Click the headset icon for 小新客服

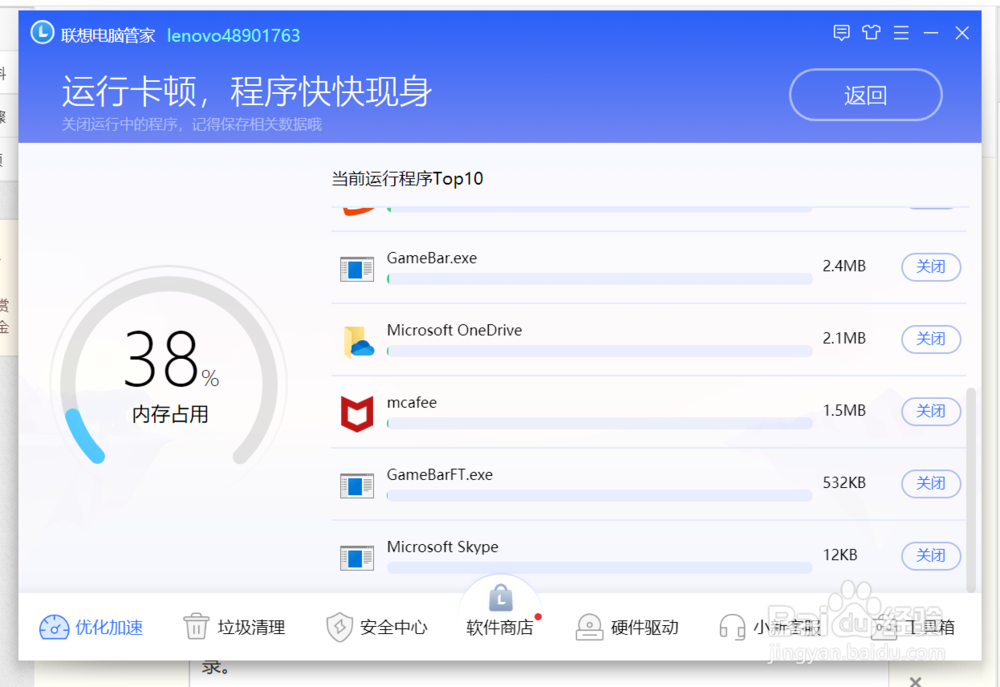tap(732, 627)
